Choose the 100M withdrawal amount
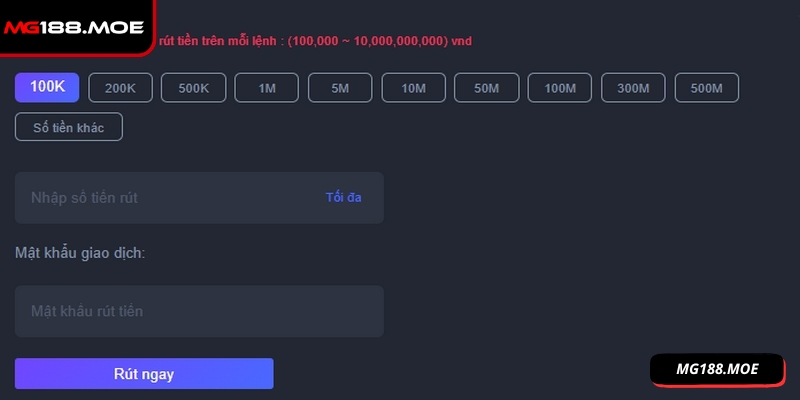 [560, 88]
